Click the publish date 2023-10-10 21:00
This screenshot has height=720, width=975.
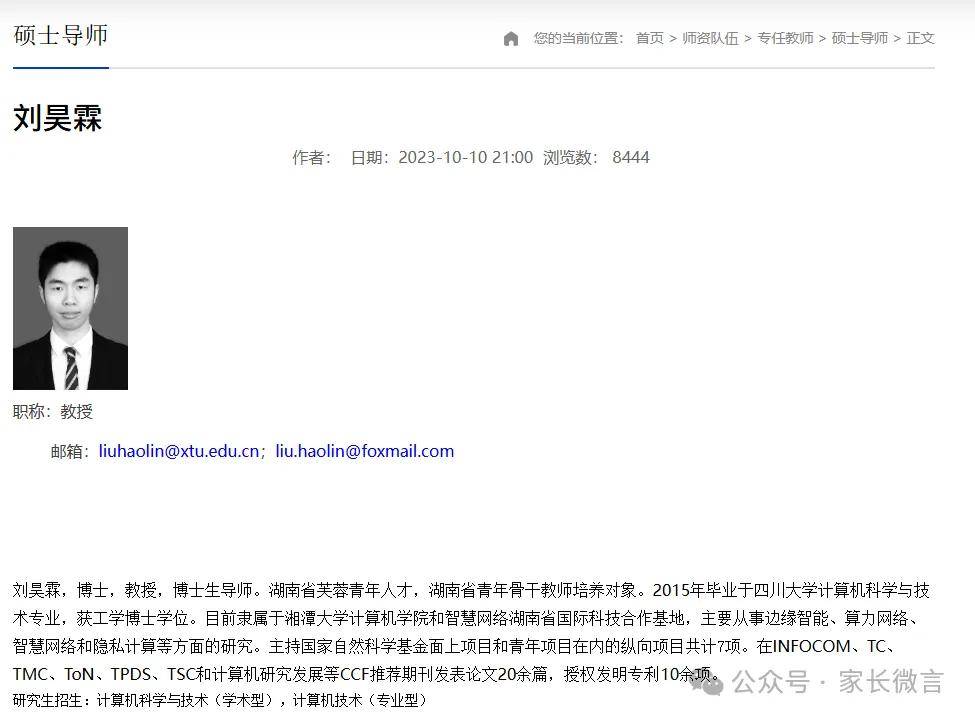[441, 157]
